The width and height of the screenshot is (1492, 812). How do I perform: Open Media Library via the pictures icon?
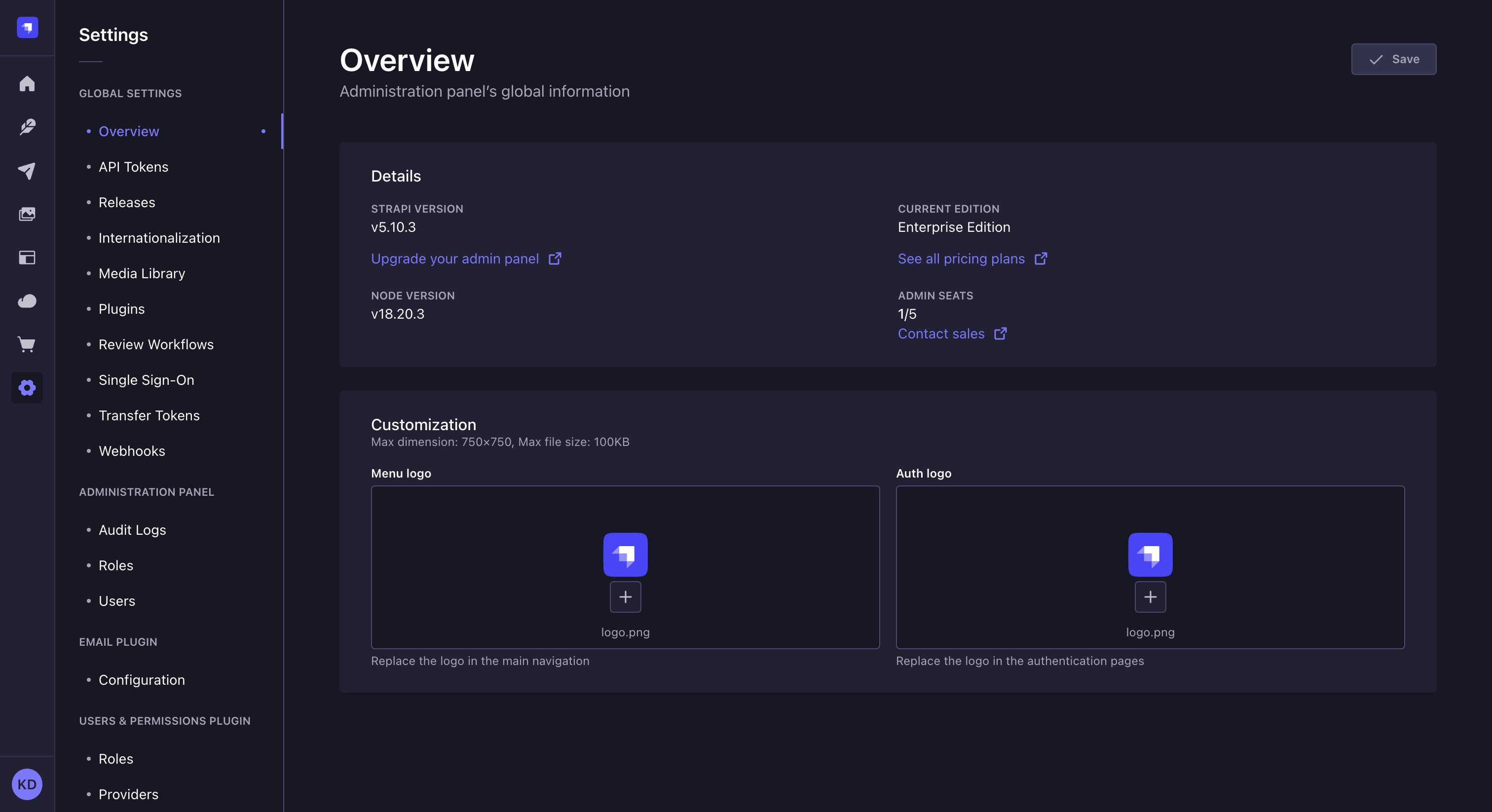point(27,214)
